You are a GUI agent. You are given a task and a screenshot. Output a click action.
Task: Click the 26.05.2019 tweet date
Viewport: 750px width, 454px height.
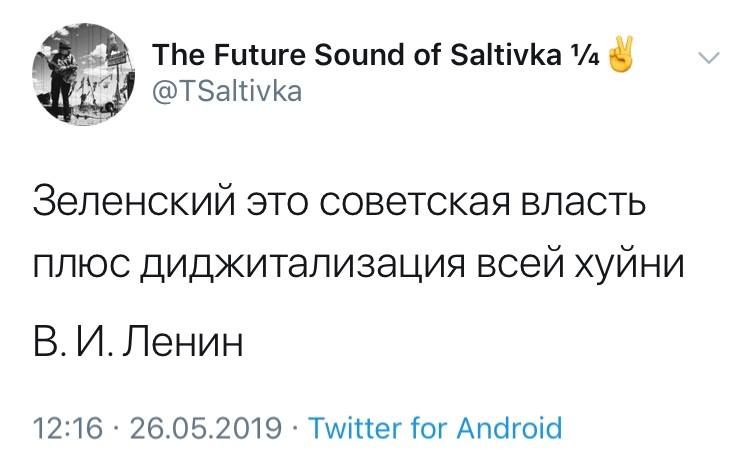click(x=206, y=428)
